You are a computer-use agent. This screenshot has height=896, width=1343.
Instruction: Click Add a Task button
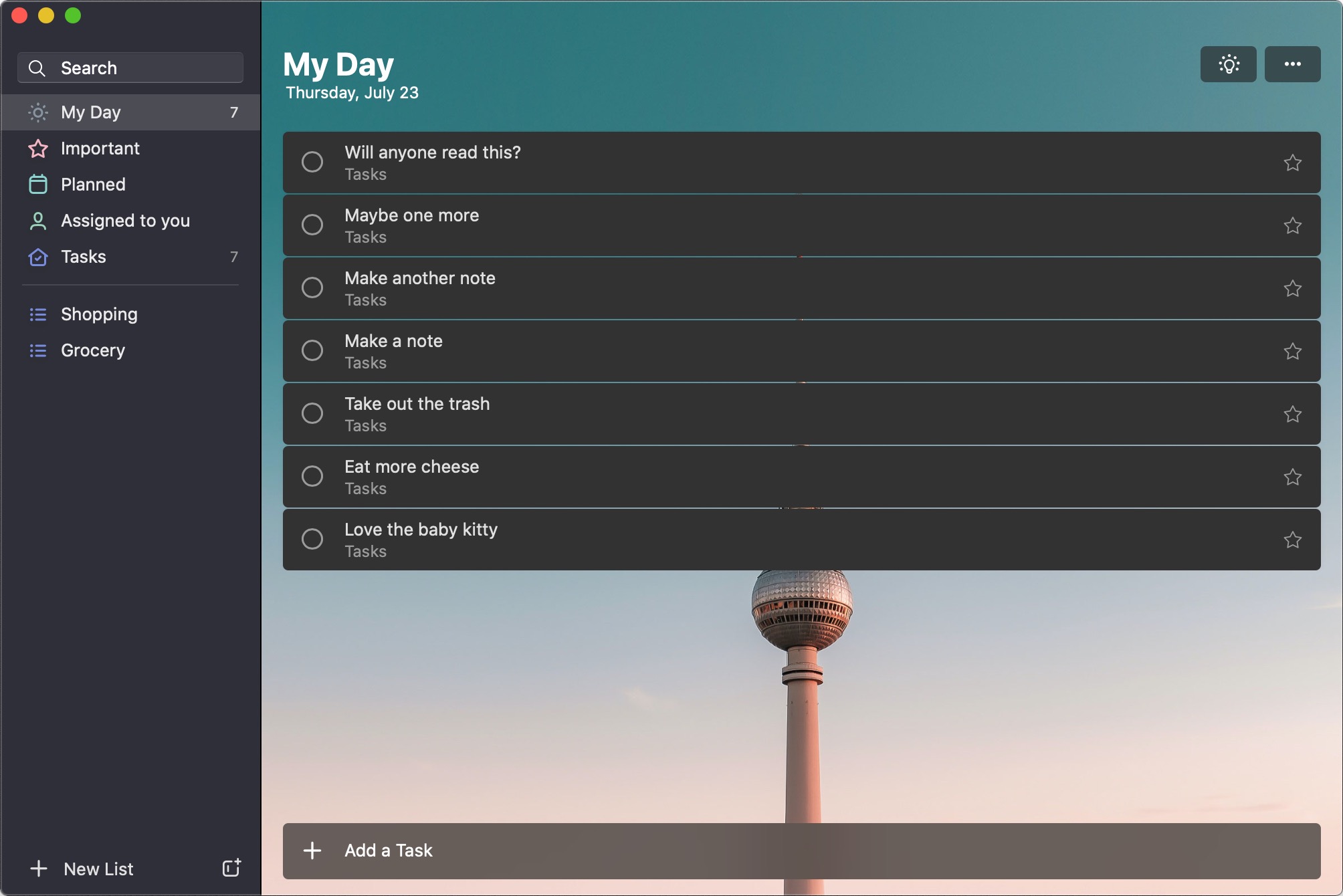[388, 850]
